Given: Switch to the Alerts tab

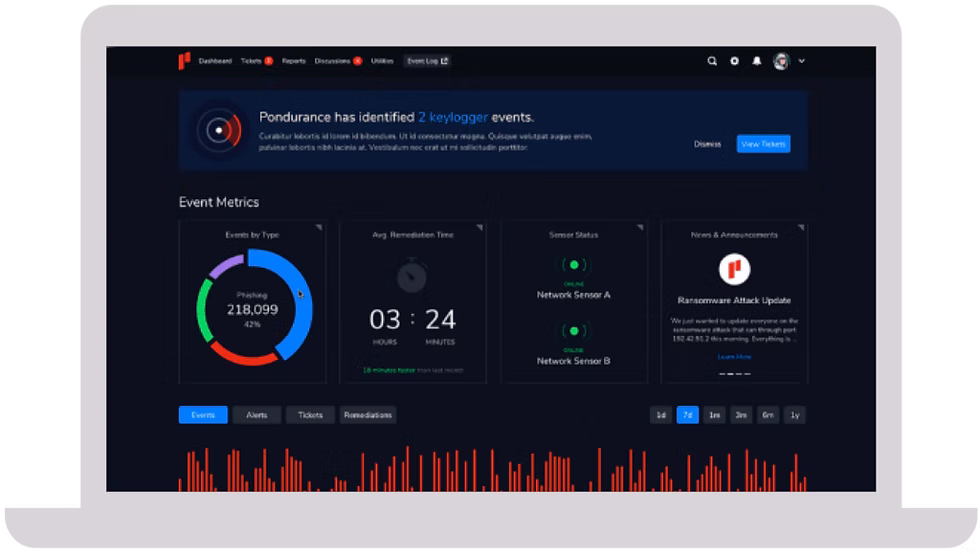Looking at the screenshot, I should click(x=257, y=415).
